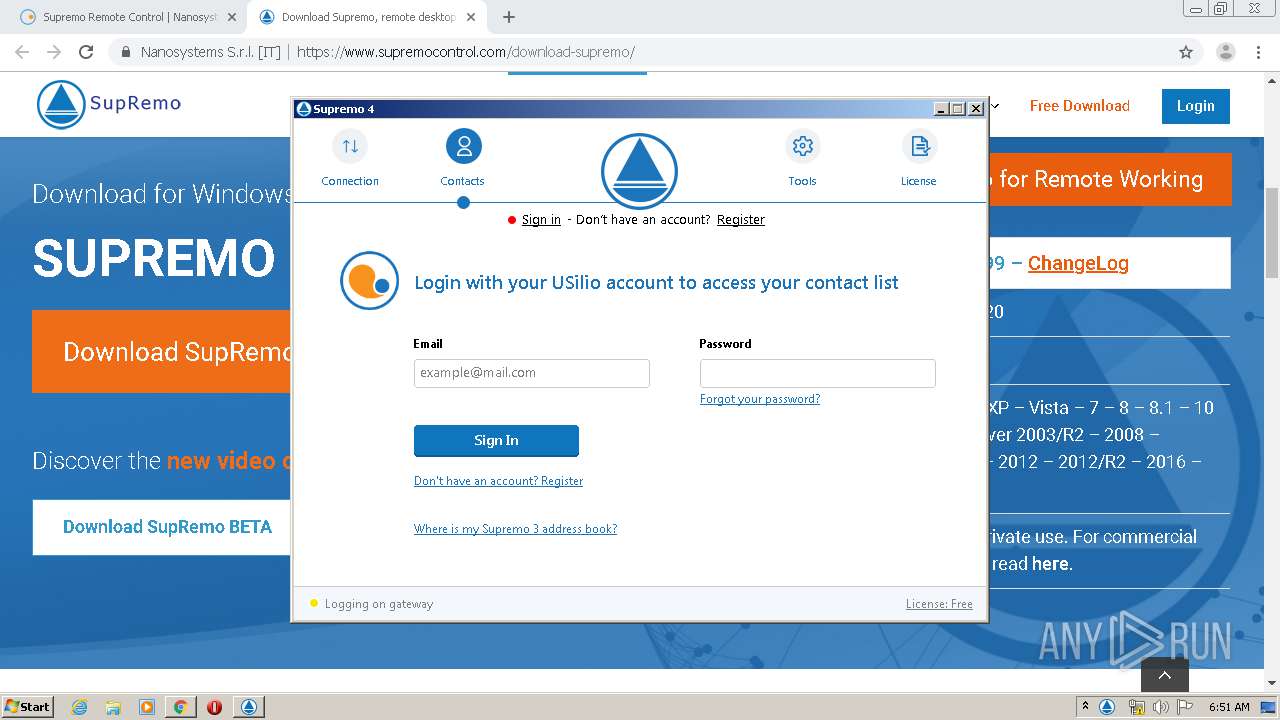Click the Sign in link at top

[541, 220]
